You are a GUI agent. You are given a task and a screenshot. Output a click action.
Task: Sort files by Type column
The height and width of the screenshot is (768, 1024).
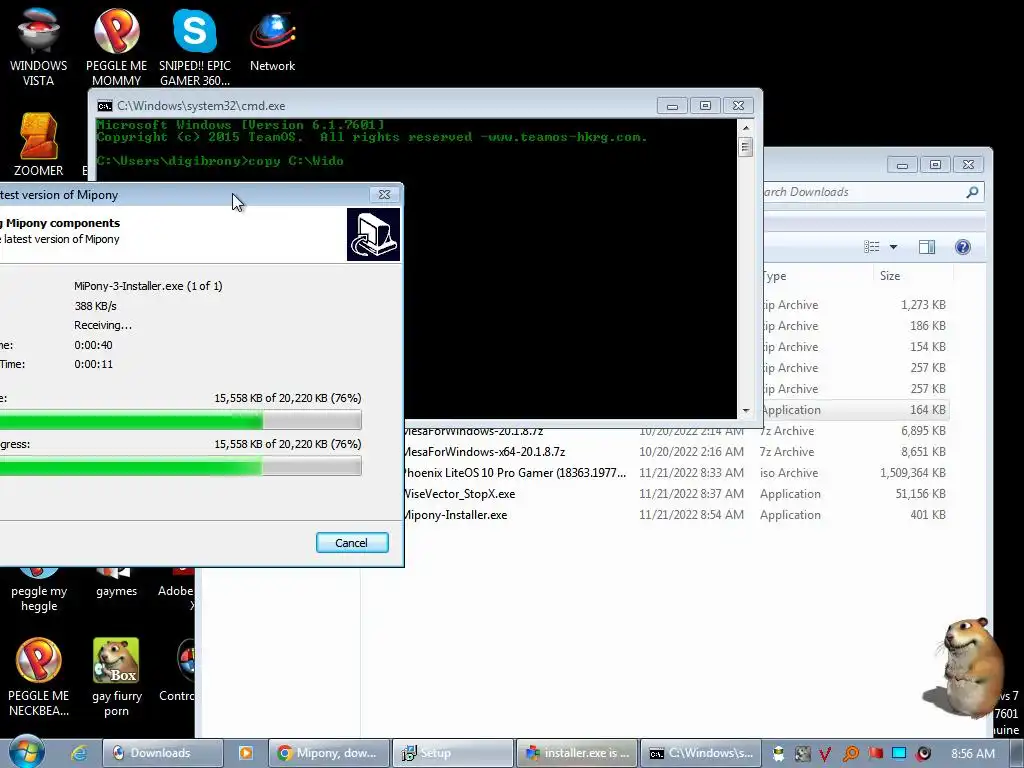pos(816,276)
